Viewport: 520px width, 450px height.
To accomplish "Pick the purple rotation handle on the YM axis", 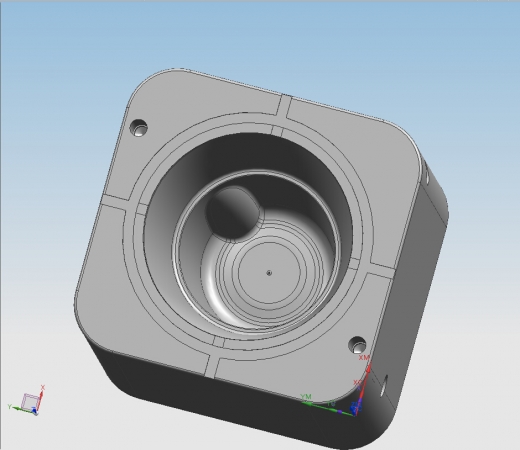I will click(339, 412).
